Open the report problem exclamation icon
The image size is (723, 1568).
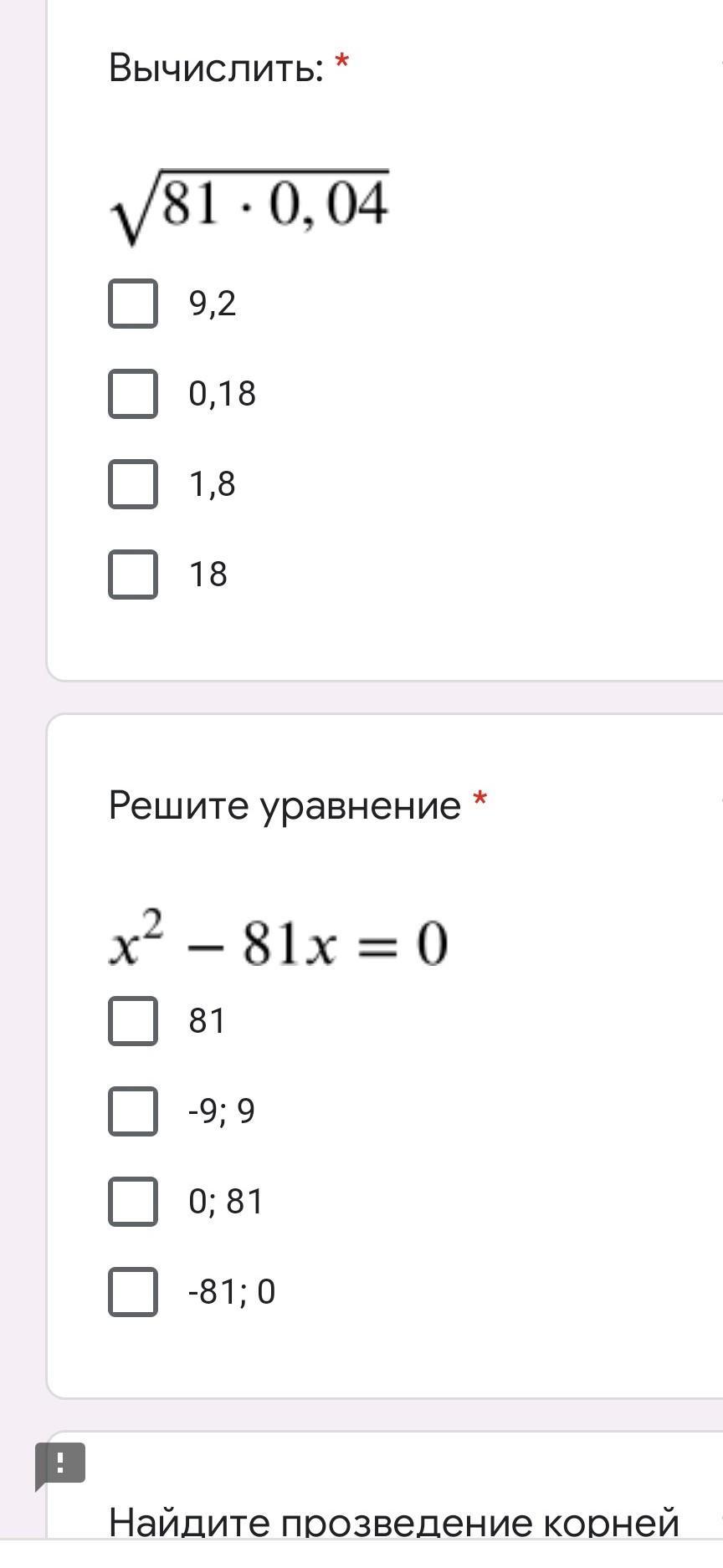59,1463
